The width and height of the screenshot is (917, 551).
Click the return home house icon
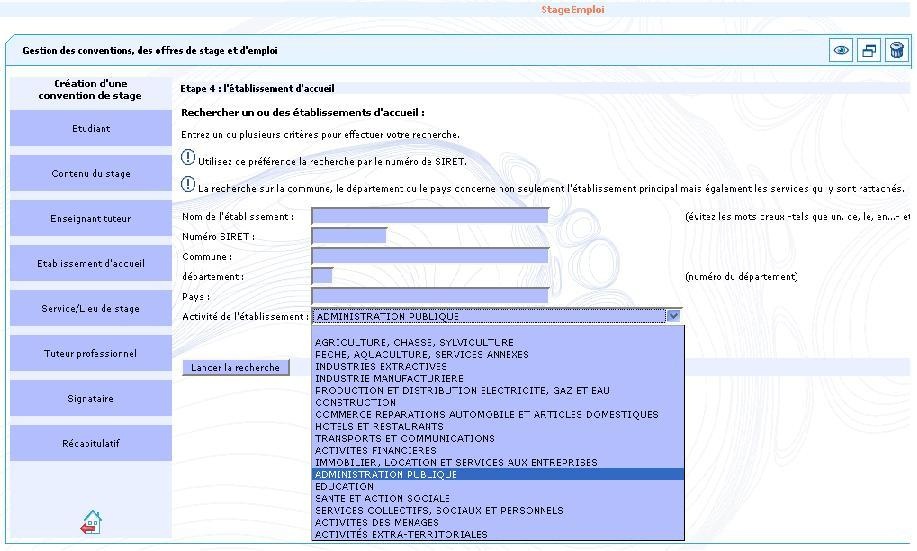[91, 522]
